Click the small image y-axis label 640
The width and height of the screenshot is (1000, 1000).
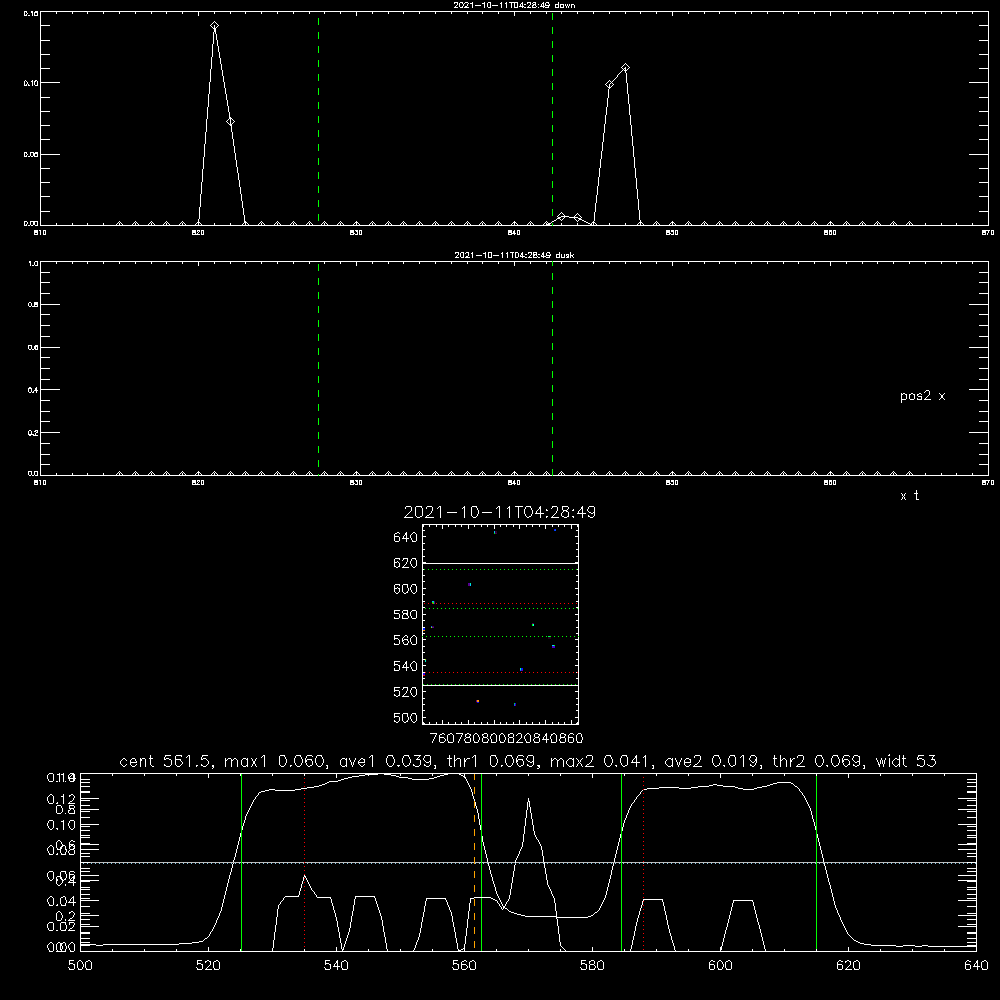point(406,538)
